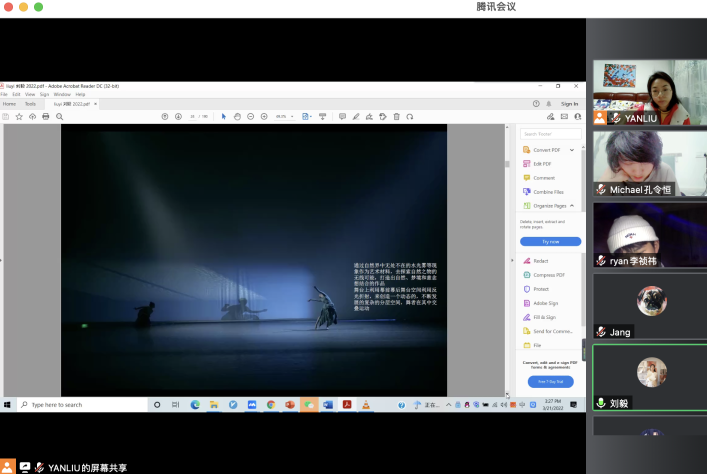
Task: Open Compress PDF tool
Action: (x=544, y=275)
